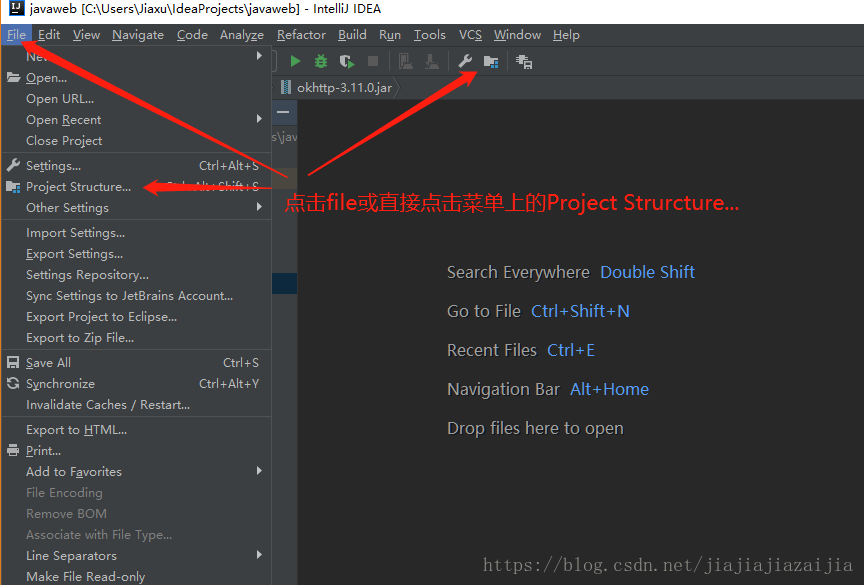Open Project Structure toolbar folder icon
The width and height of the screenshot is (864, 585).
coord(491,62)
